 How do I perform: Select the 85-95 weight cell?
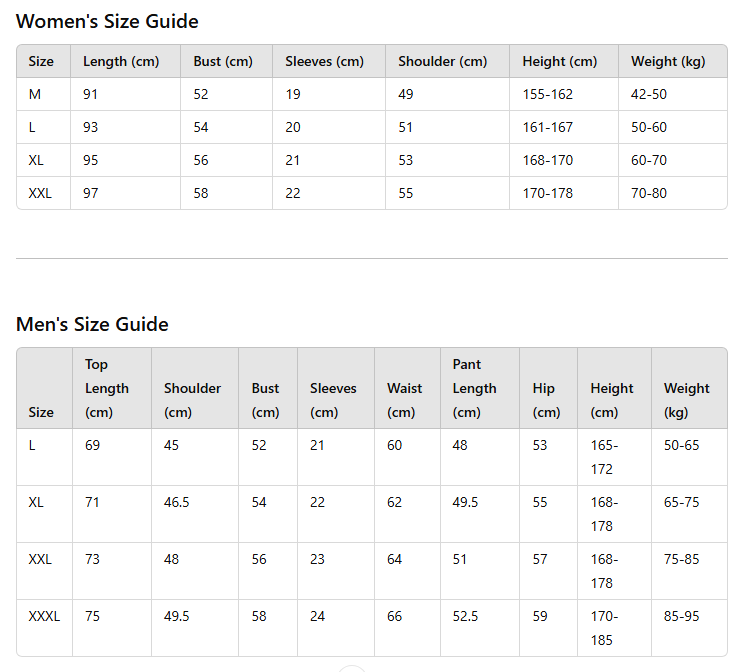pos(681,616)
